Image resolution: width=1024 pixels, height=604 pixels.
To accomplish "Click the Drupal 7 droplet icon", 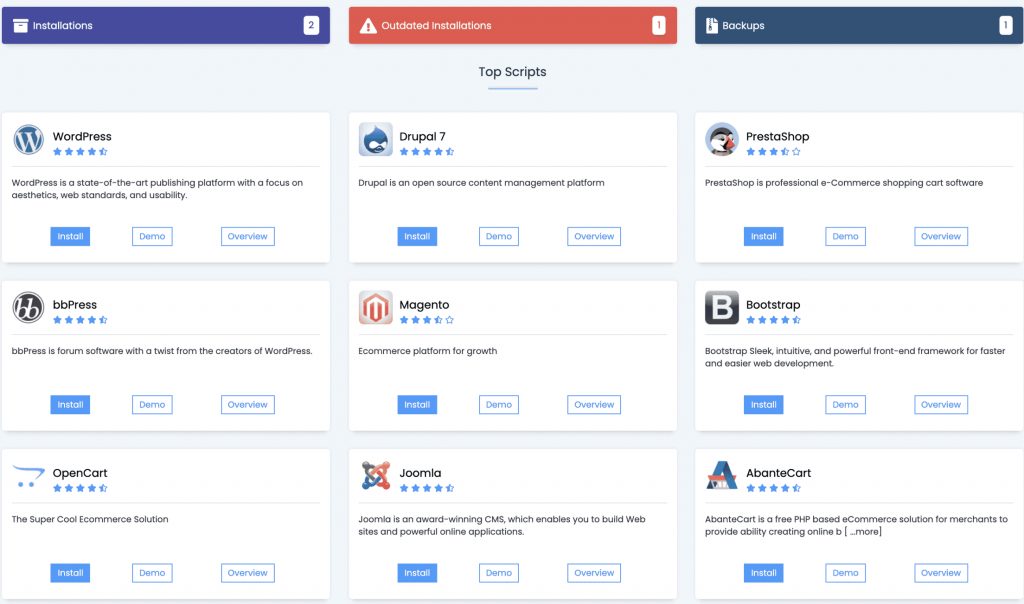I will [x=375, y=140].
